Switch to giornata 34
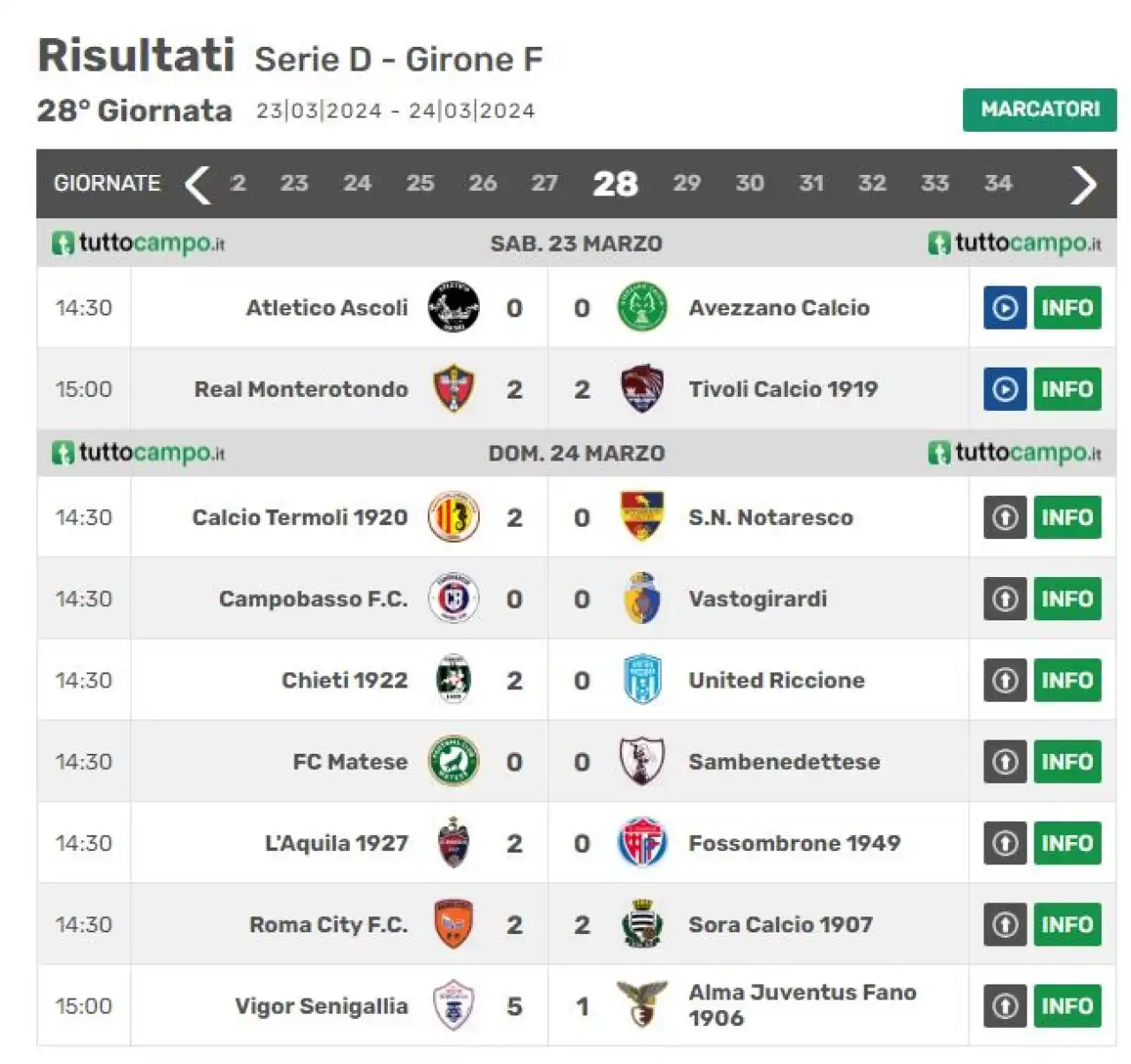This screenshot has width=1131, height=1064. coord(998,183)
